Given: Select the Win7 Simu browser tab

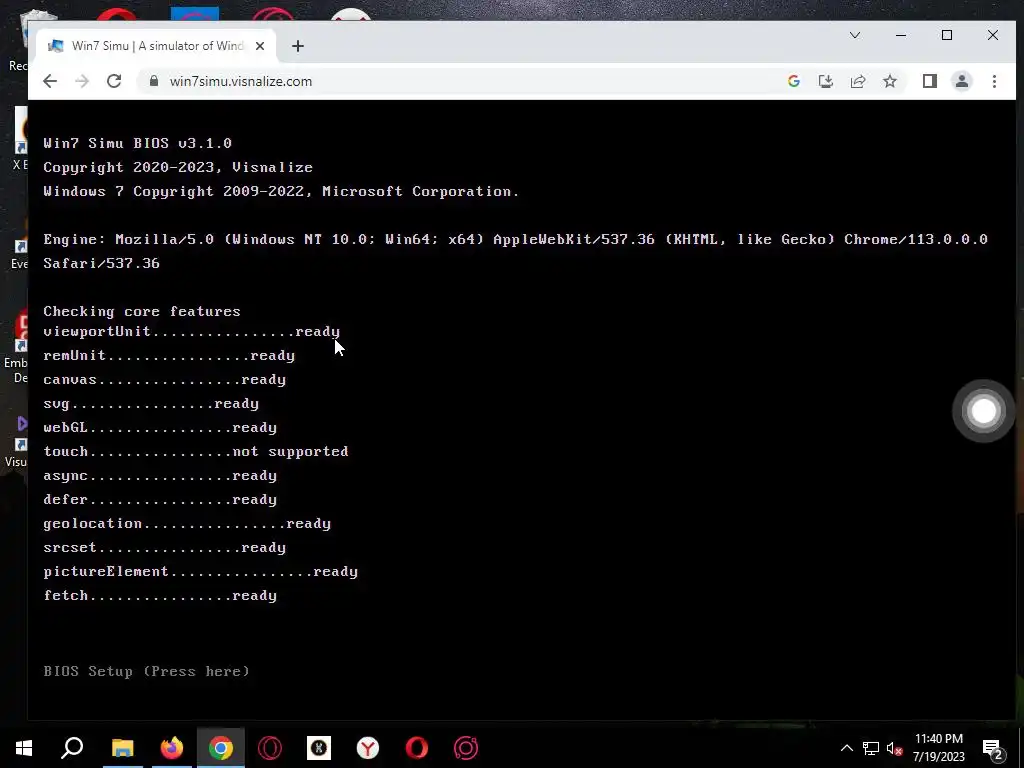Looking at the screenshot, I should coord(157,46).
